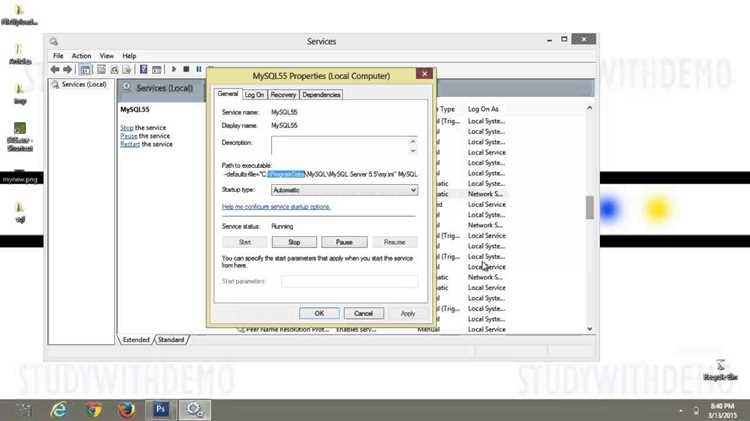Select the Recycle Bin desktop icon
The image size is (750, 421).
point(720,370)
